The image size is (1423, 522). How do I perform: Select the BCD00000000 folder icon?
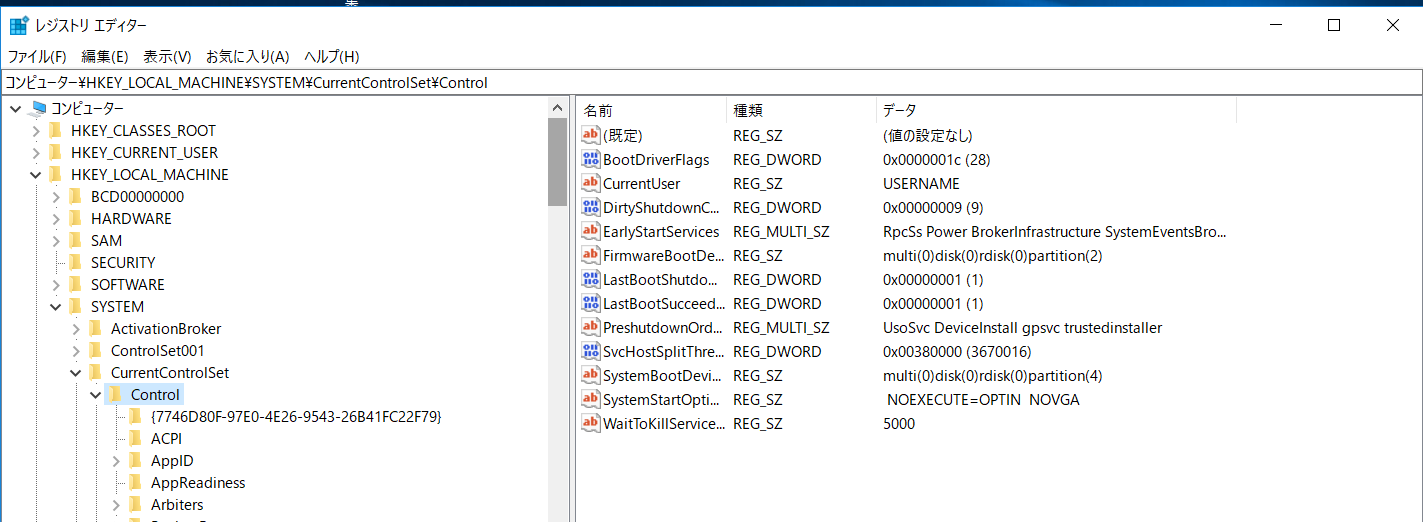(76, 197)
